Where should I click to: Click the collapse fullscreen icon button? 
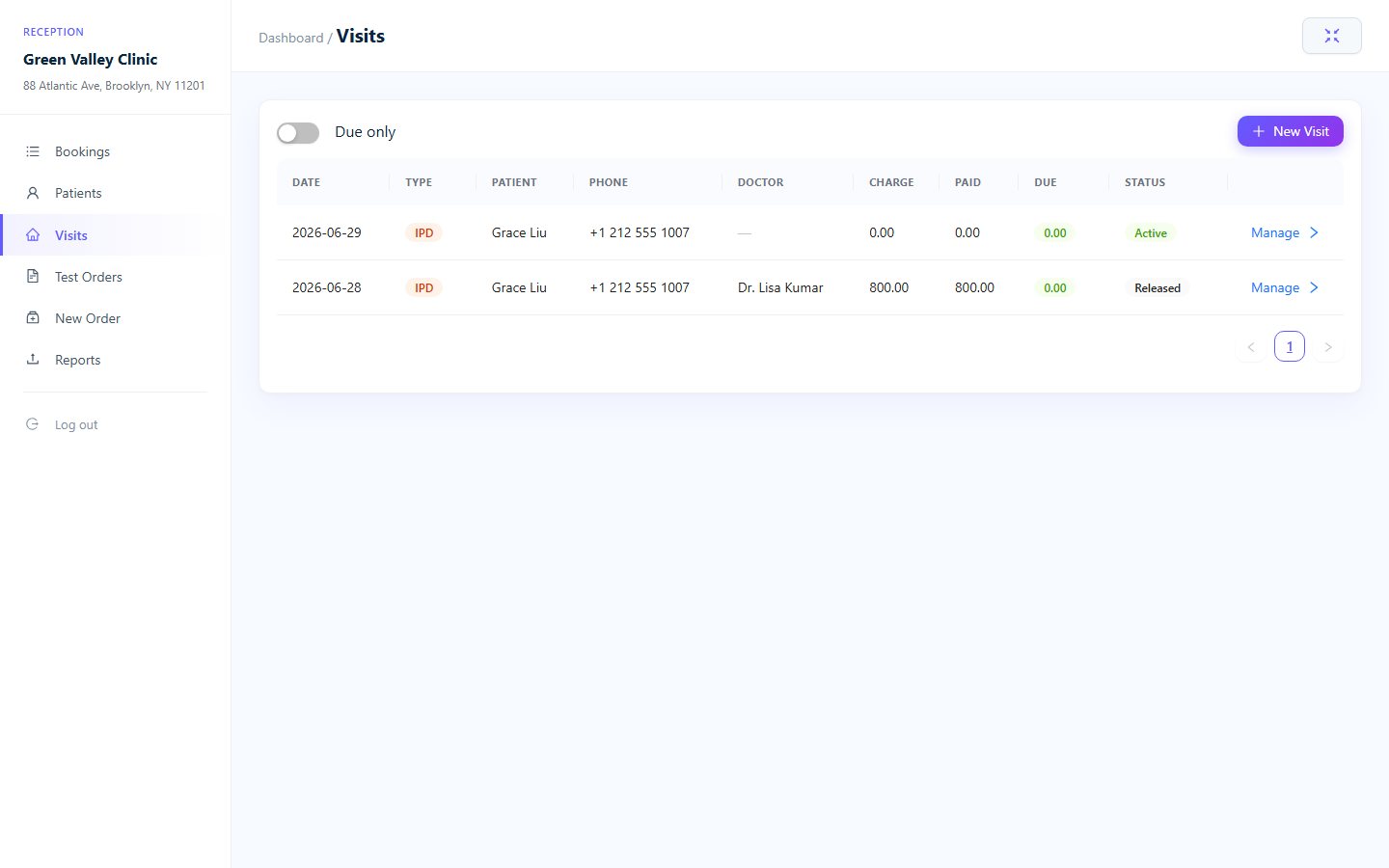1332,36
